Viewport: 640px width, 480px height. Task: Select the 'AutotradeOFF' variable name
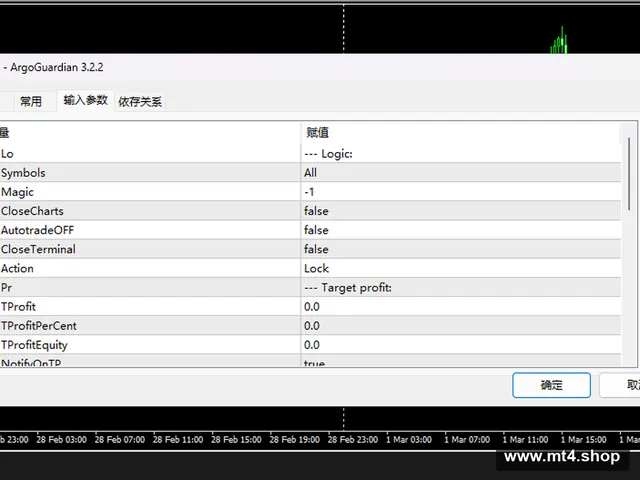pos(38,230)
